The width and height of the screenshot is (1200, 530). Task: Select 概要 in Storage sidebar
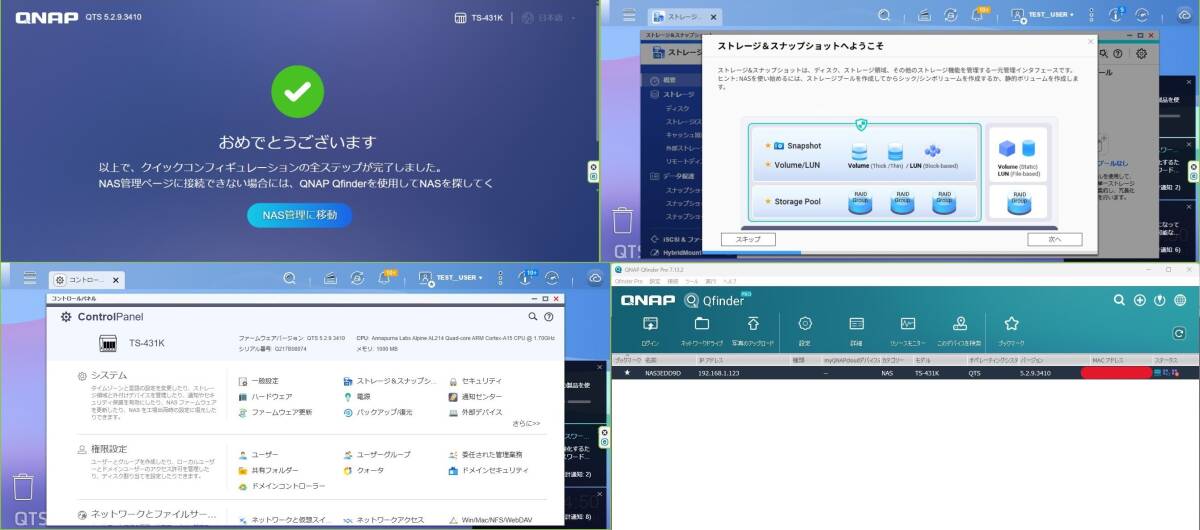(667, 81)
